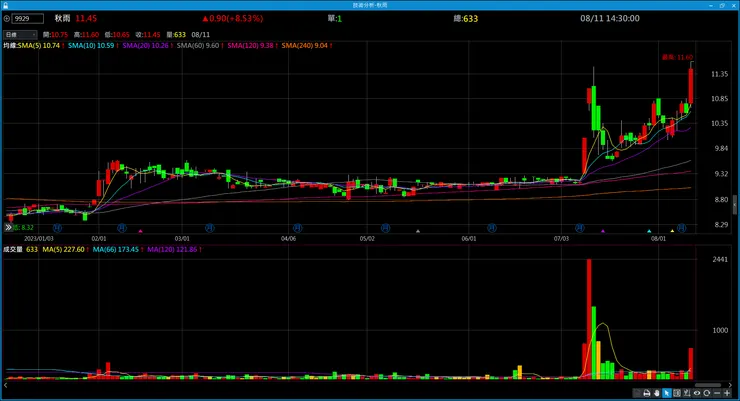
Task: Click the timestamp 08/11 14:30:00
Action: (x=610, y=18)
